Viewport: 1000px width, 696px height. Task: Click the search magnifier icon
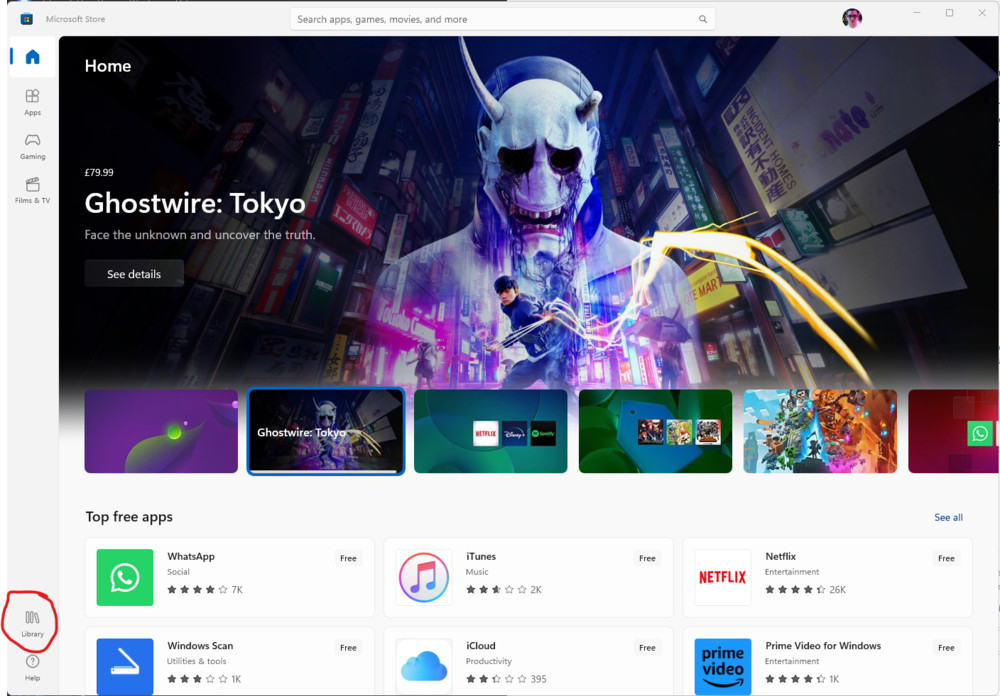click(x=703, y=19)
